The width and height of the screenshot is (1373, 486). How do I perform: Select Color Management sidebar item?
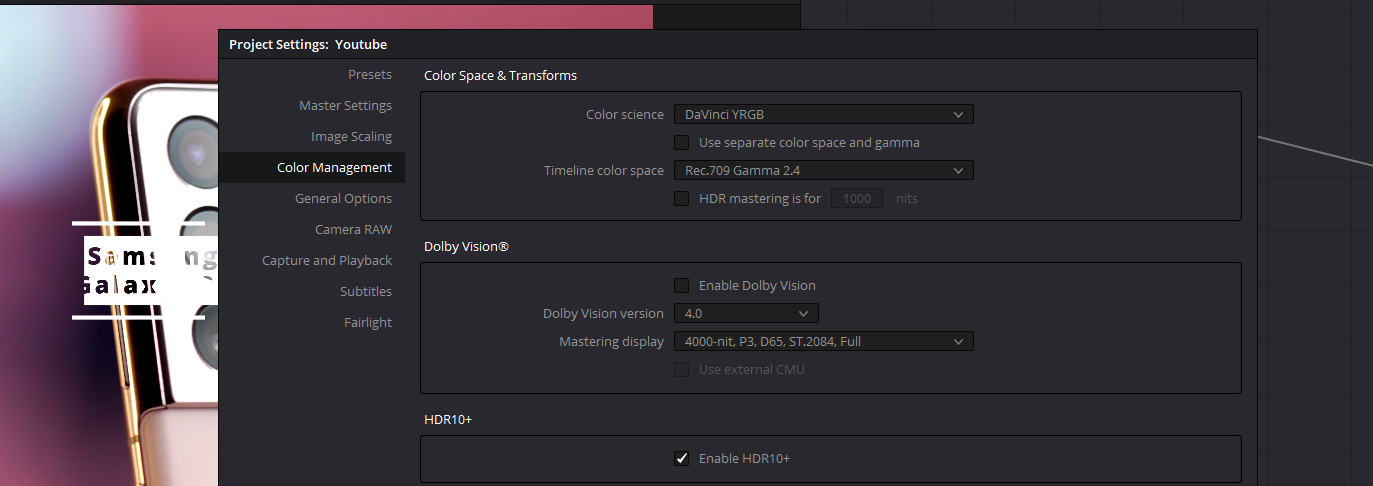pos(334,168)
